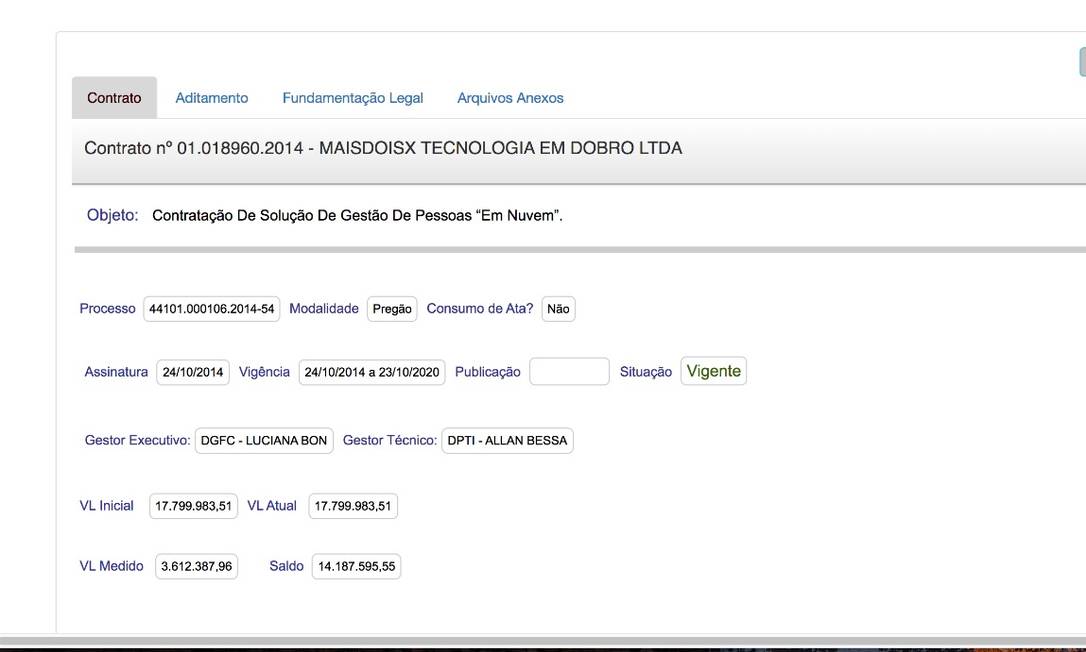Click the Saldo balance field
The height and width of the screenshot is (652, 1086).
tap(356, 567)
